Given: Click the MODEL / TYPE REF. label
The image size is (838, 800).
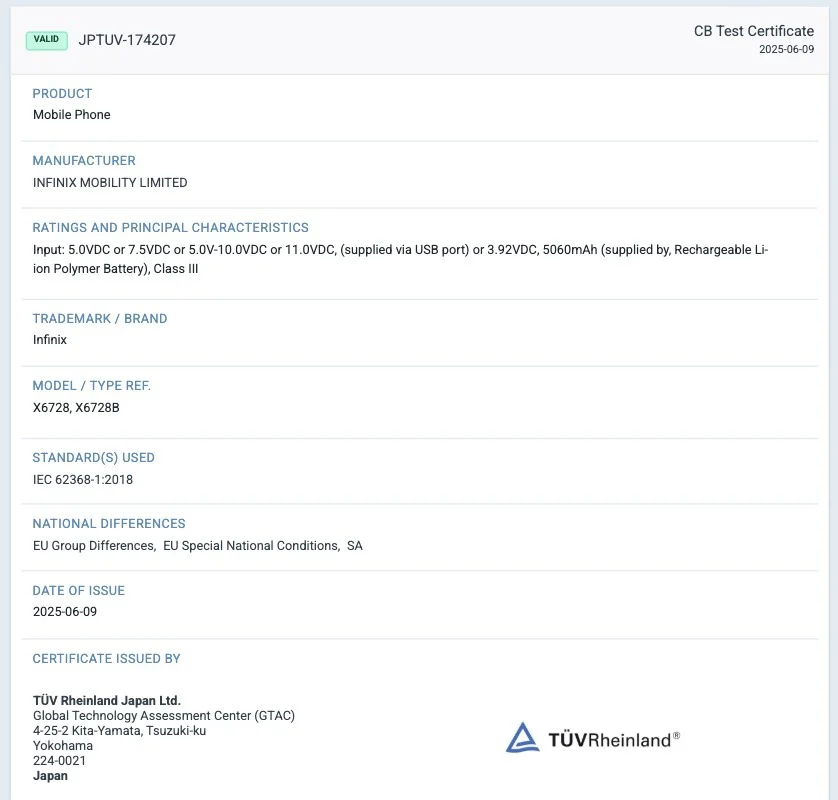Looking at the screenshot, I should 91,386.
